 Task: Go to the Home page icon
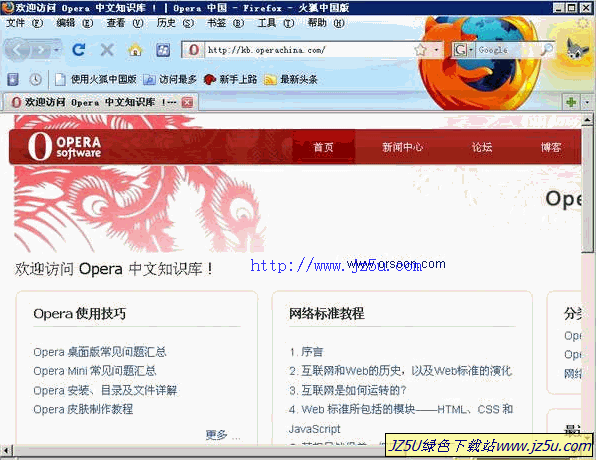(x=135, y=50)
